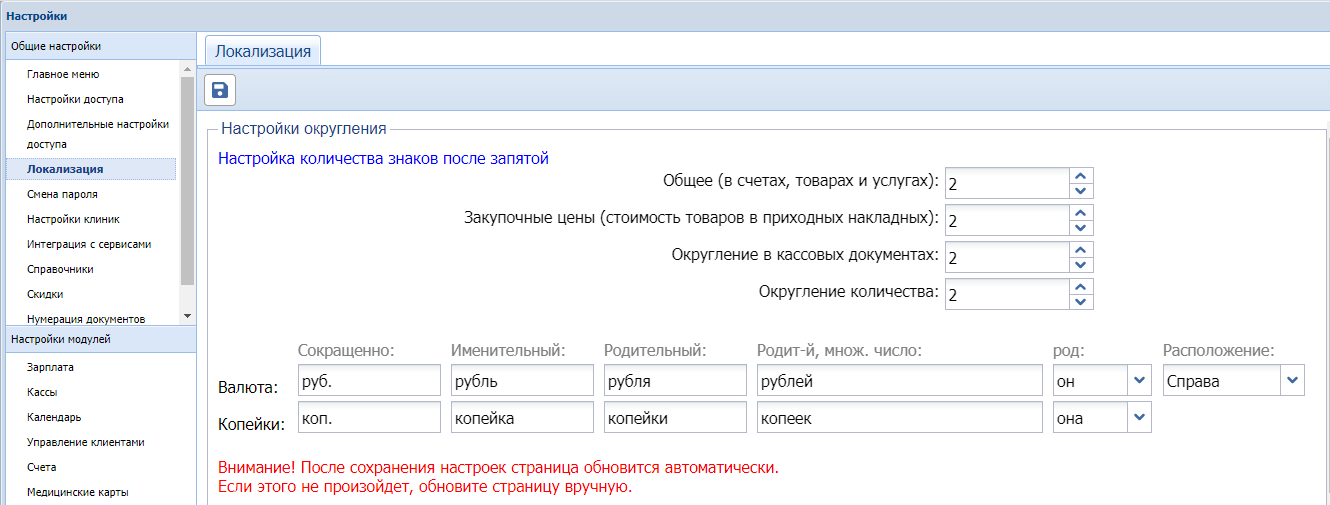Go to Интеграция с сервисами
This screenshot has height=505, width=1330.
(x=89, y=244)
